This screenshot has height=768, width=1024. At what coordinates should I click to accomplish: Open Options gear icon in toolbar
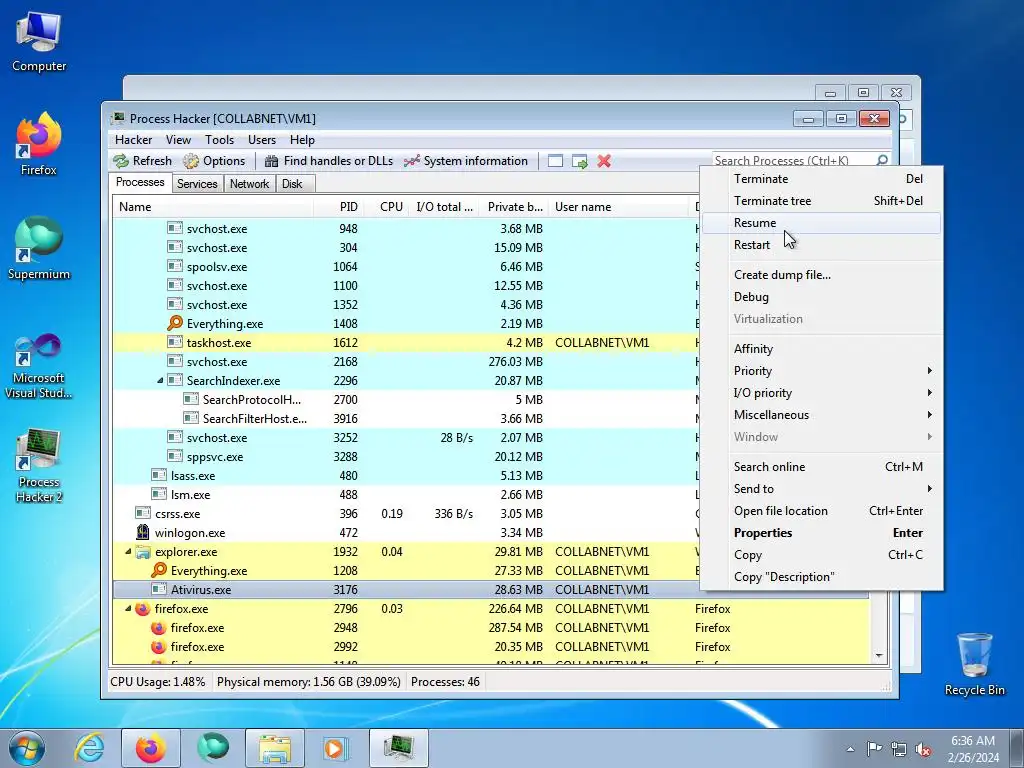[191, 161]
